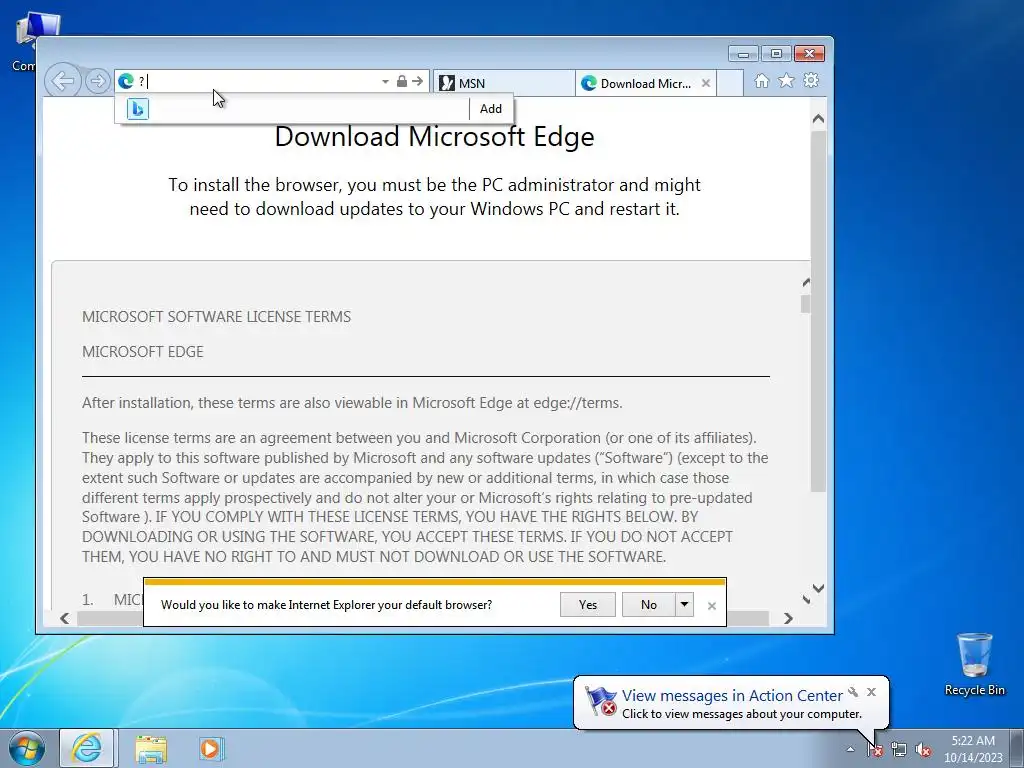1024x768 pixels.
Task: Click Action Center flag in system tray
Action: 875,750
